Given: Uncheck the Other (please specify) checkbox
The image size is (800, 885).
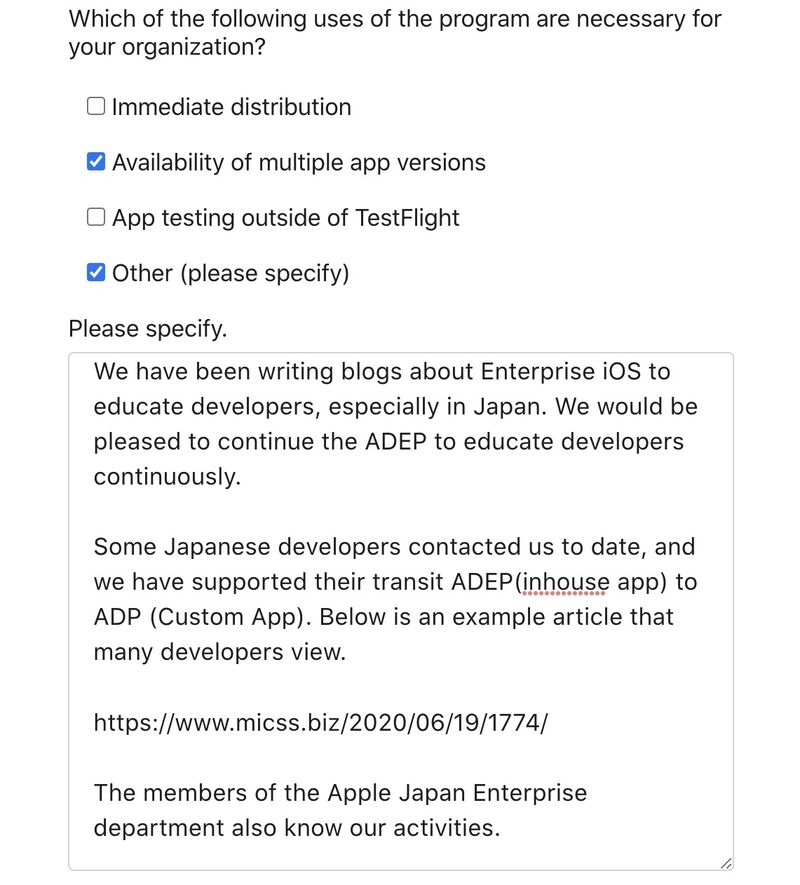Looking at the screenshot, I should click(x=96, y=272).
